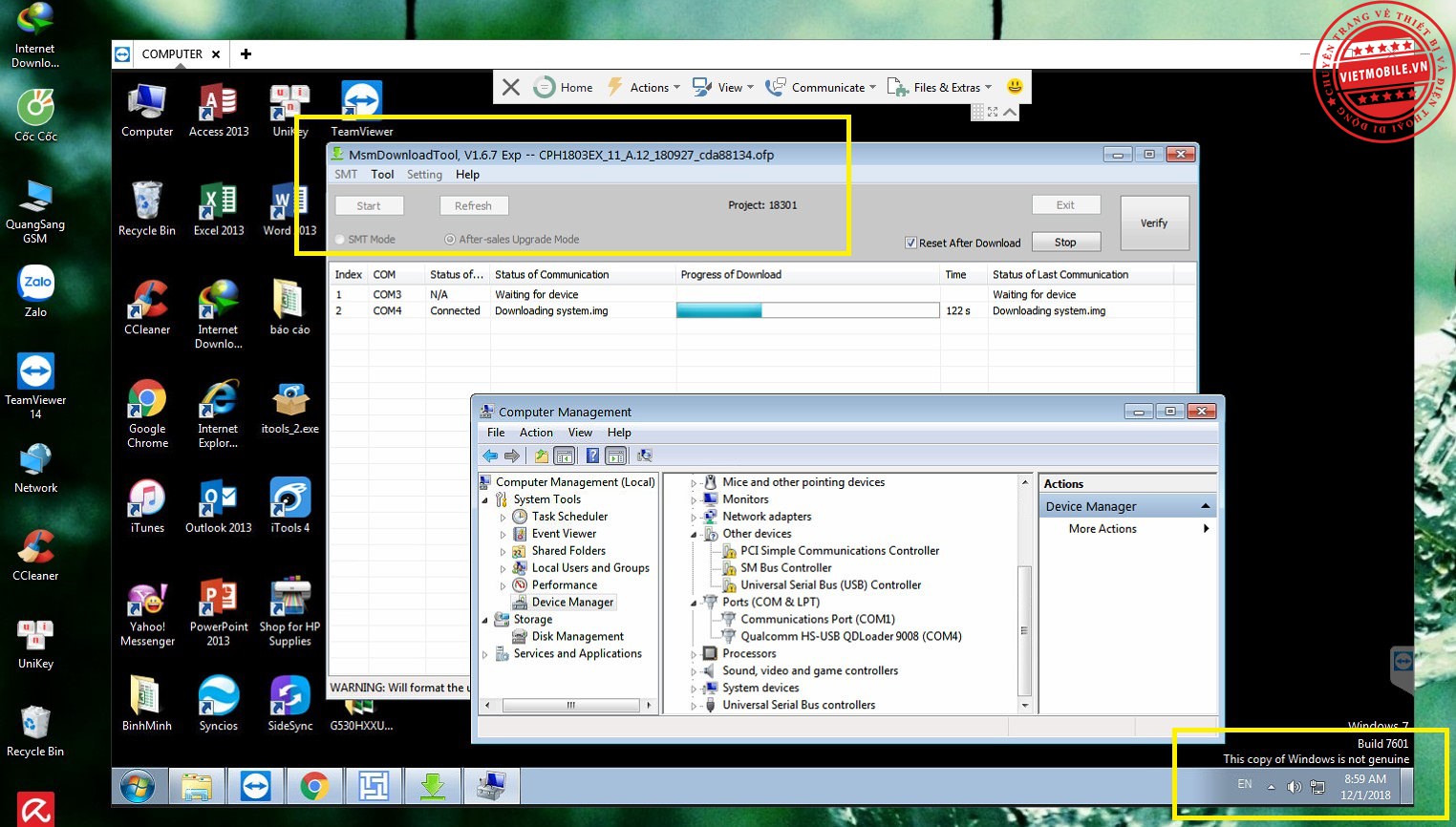Open Action menu in Computer Management
Viewport: 1456px width, 827px height.
click(x=536, y=433)
